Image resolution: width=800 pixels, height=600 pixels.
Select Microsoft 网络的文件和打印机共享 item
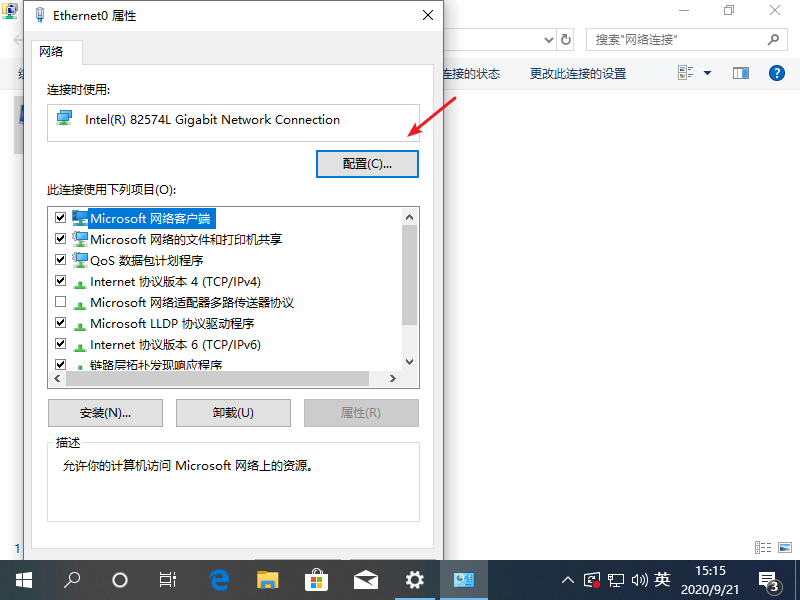tap(186, 239)
